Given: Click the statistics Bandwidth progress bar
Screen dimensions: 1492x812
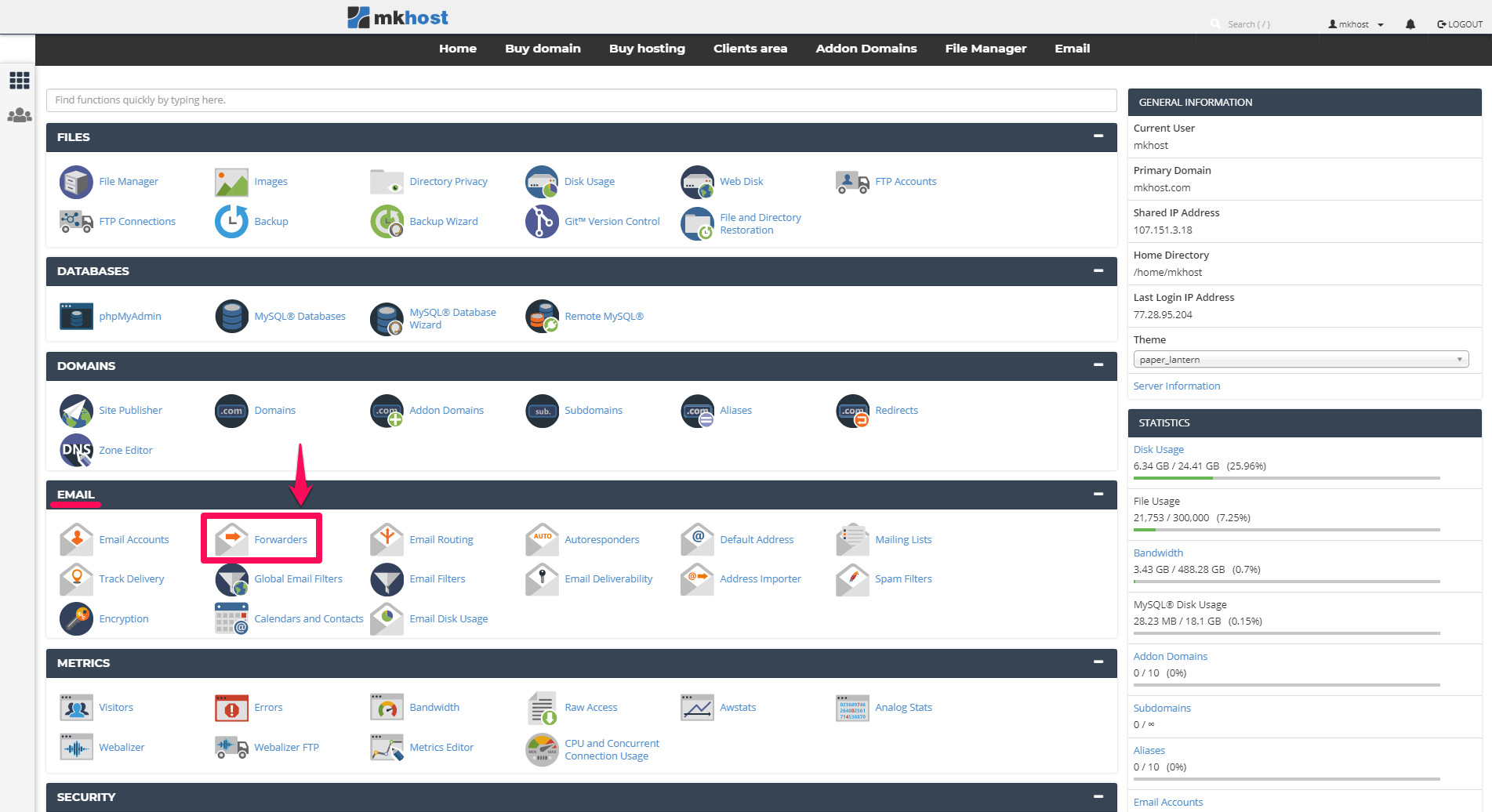Looking at the screenshot, I should (x=1287, y=582).
